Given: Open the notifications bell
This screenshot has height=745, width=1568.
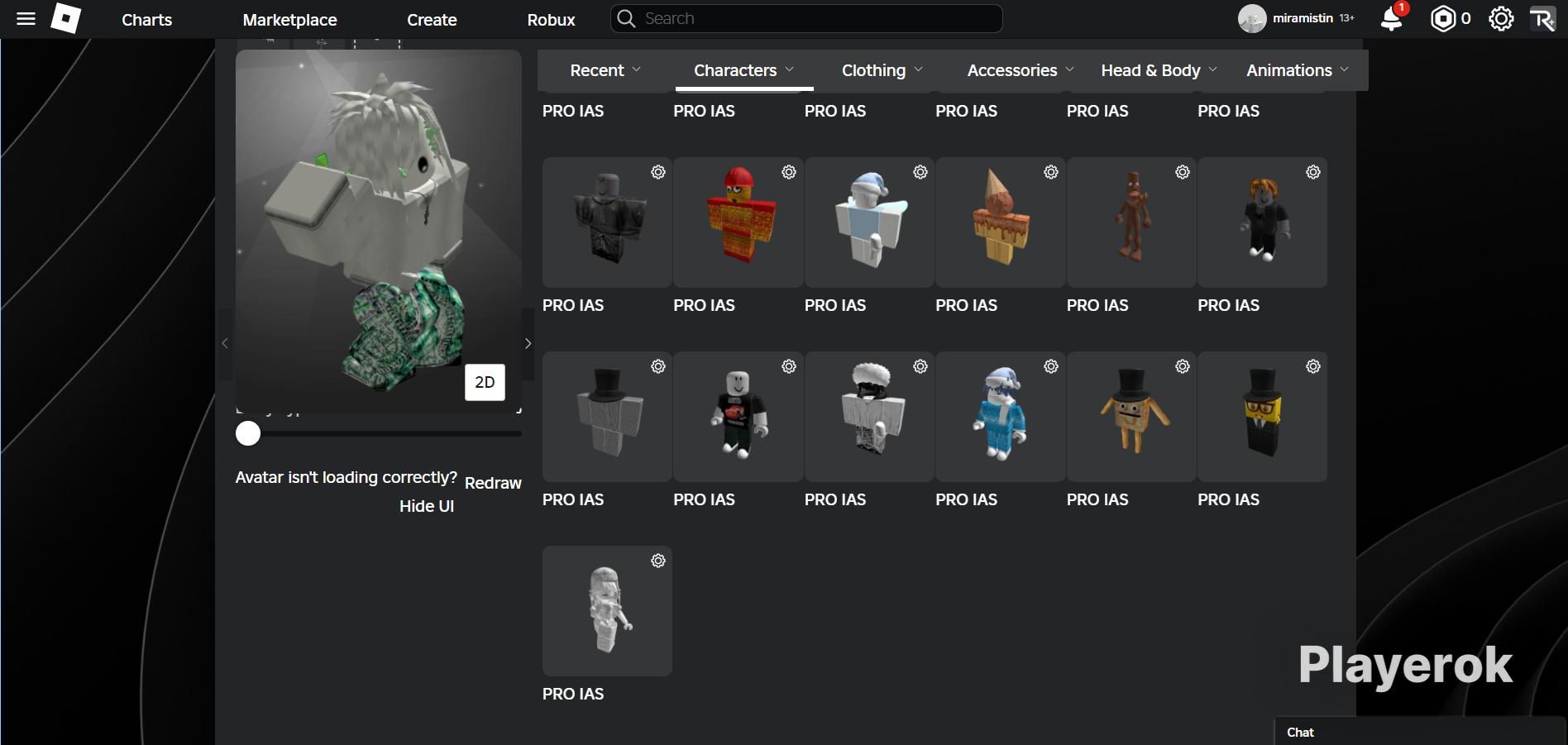Looking at the screenshot, I should click(1392, 18).
